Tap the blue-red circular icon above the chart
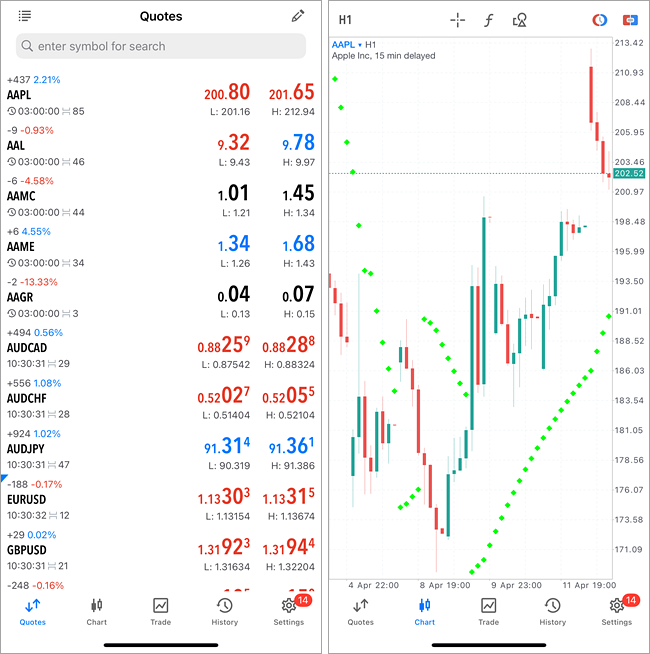Screen dimensions: 650x654 tap(599, 20)
